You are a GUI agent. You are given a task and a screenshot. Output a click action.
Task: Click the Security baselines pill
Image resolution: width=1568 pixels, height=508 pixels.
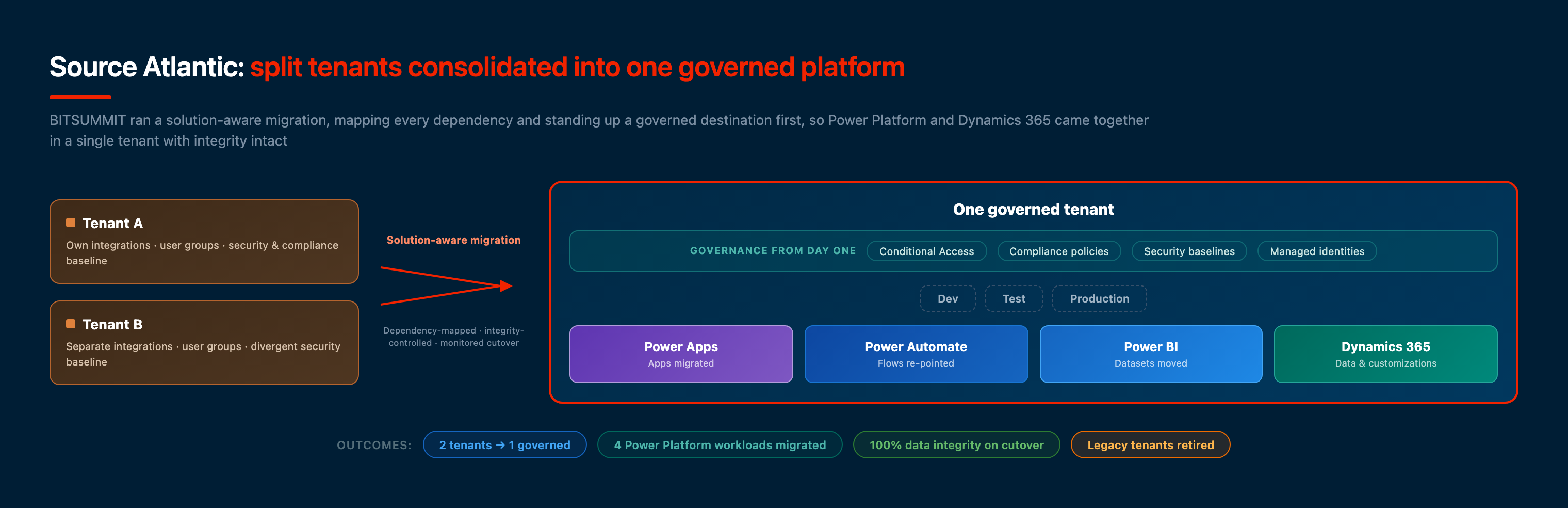point(1189,251)
